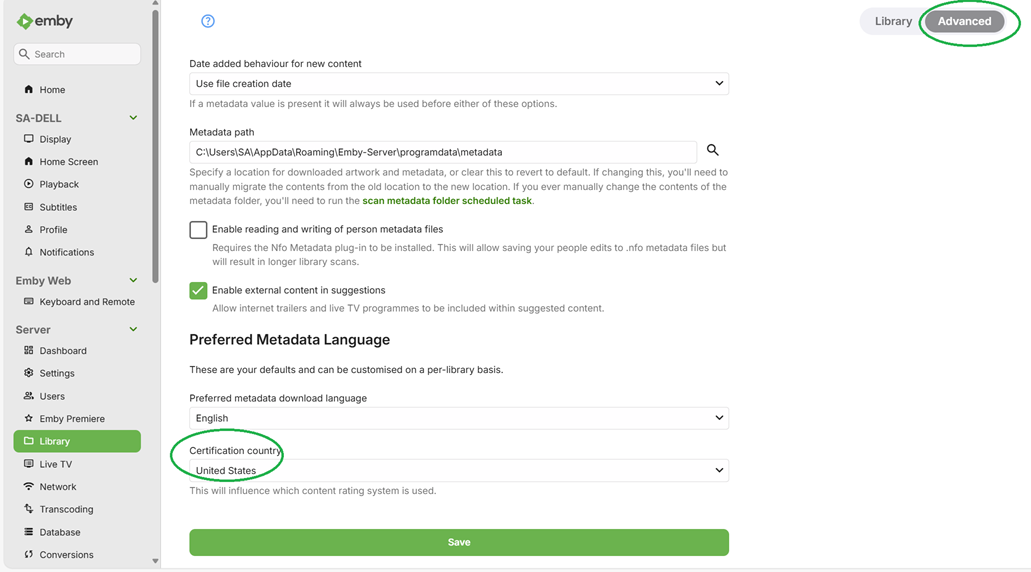Open Date added behaviour dropdown
Image resolution: width=1031 pixels, height=572 pixels.
coord(458,84)
